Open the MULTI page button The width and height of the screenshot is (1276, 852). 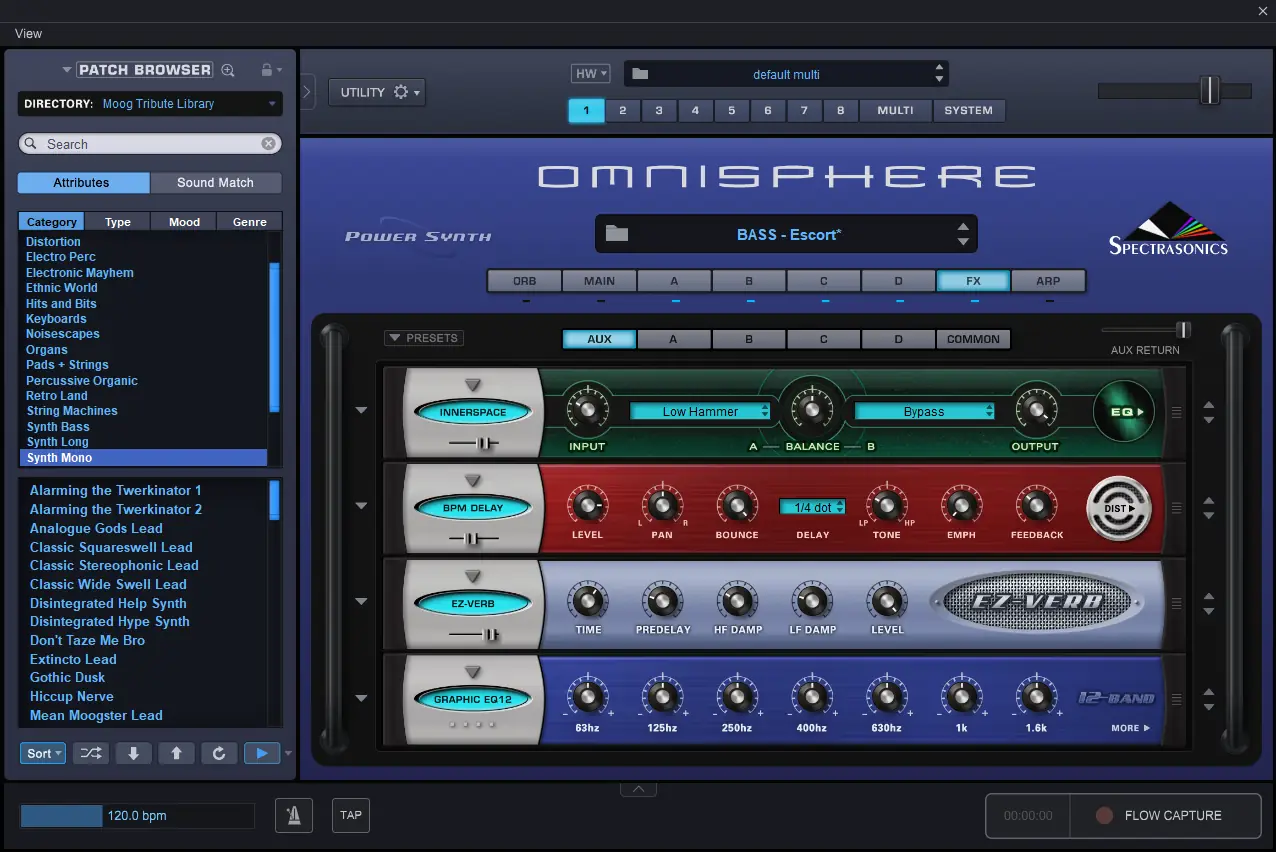pos(895,110)
